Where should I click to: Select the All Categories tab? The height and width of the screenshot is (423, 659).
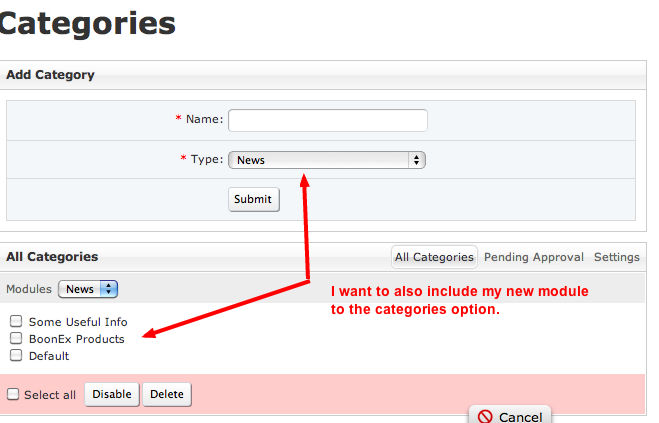pos(434,257)
